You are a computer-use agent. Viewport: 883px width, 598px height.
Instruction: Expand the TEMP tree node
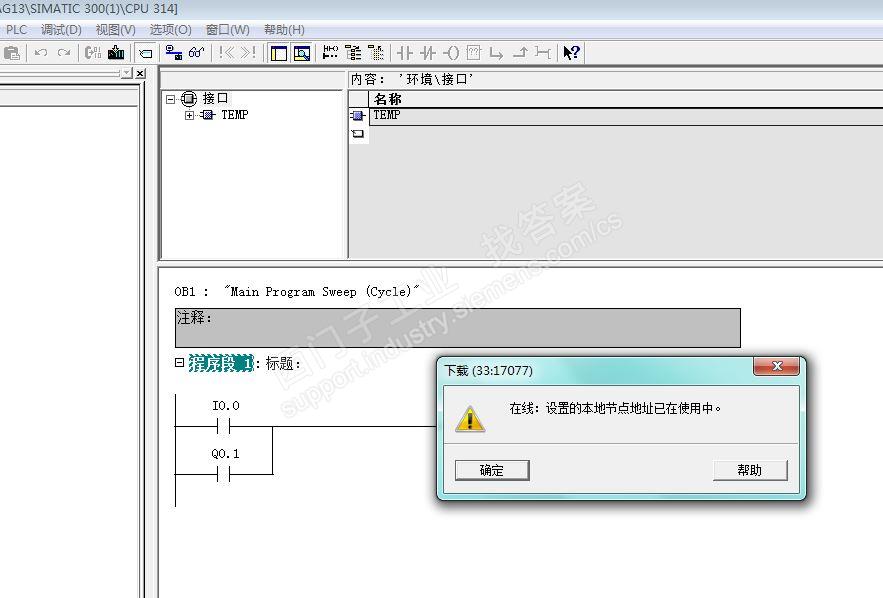pos(190,115)
